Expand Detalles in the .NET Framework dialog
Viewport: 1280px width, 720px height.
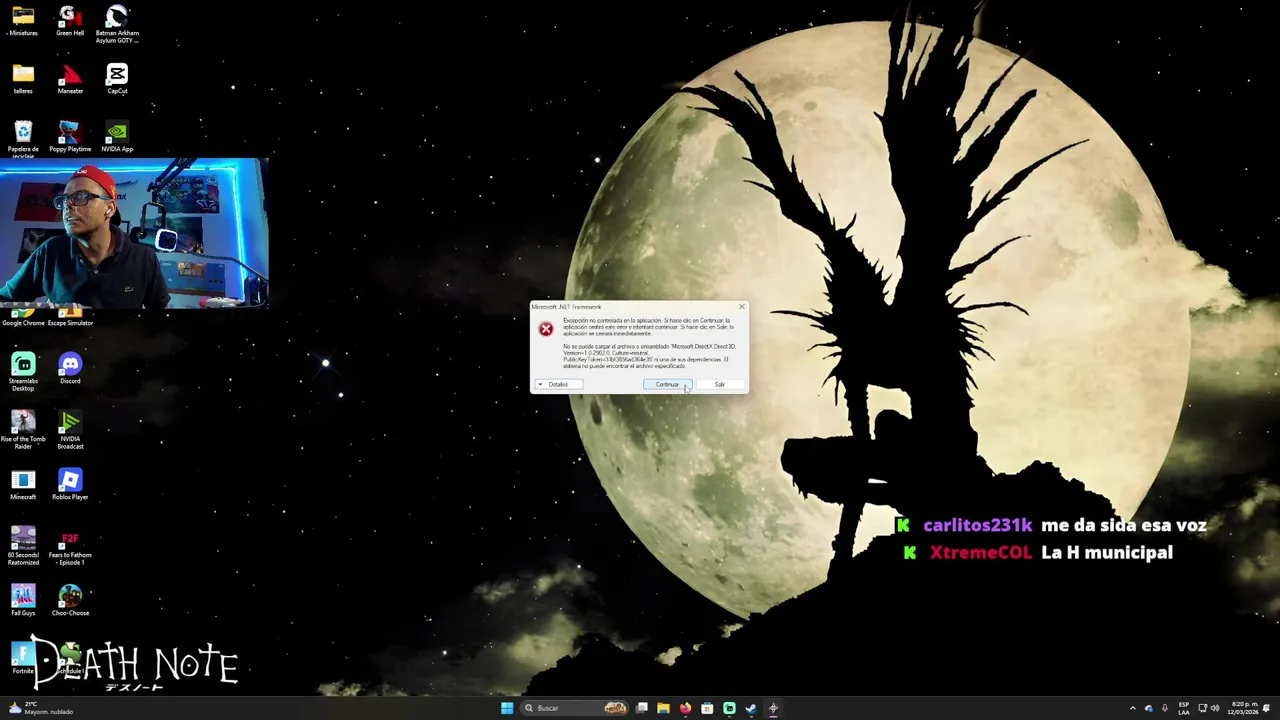point(558,385)
